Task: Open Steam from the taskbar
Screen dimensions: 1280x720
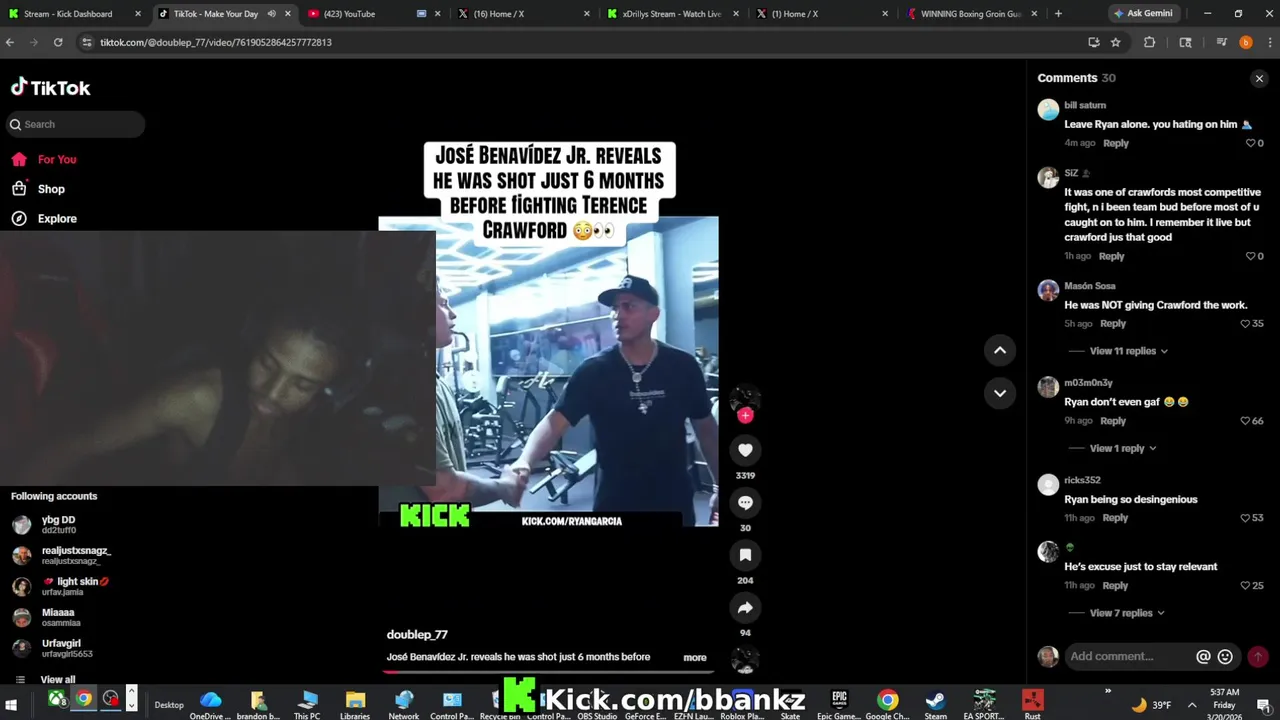Action: (935, 703)
